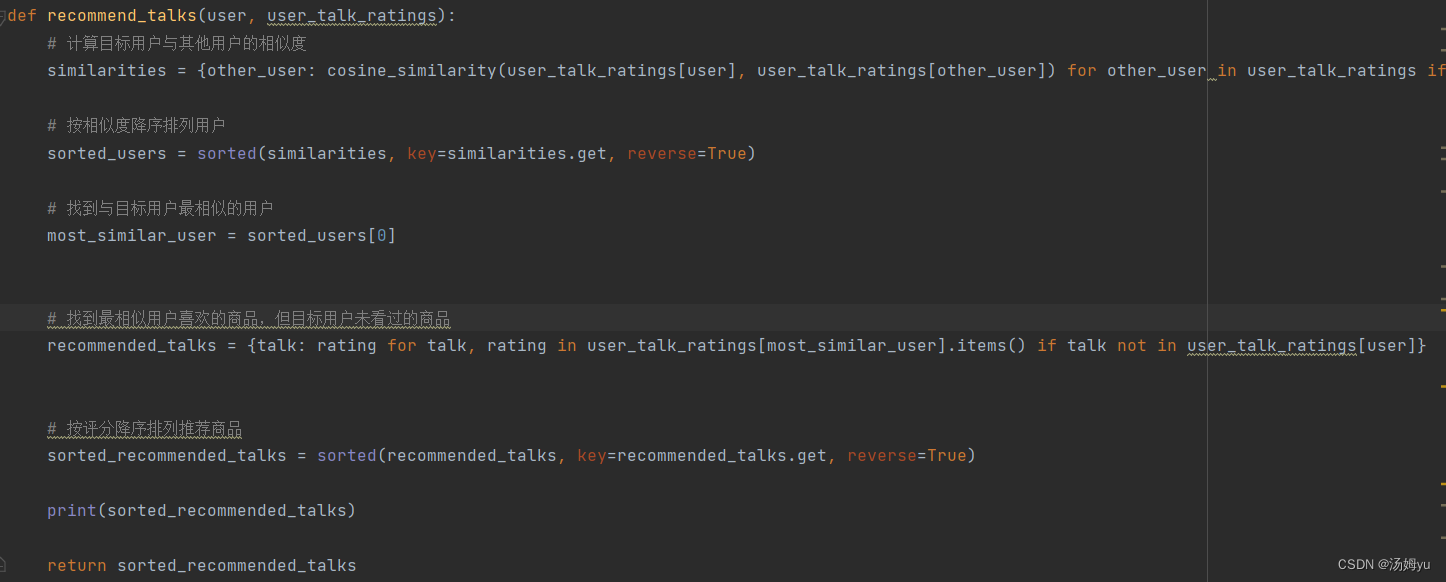
Task: Click the orange warning stripe near recommended_talks line
Action: click(x=1442, y=385)
